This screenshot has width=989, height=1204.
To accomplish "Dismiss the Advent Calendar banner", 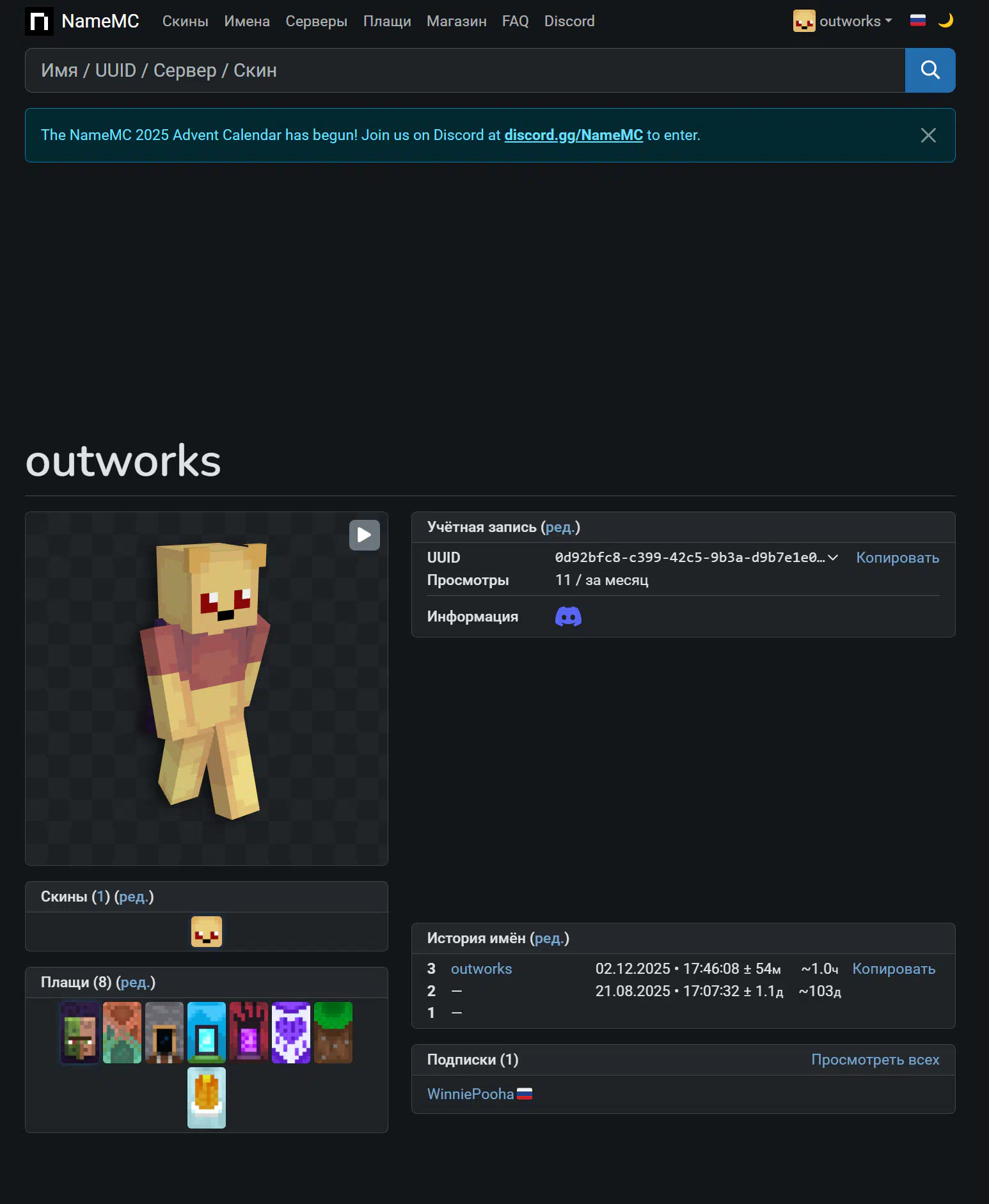I will point(928,136).
